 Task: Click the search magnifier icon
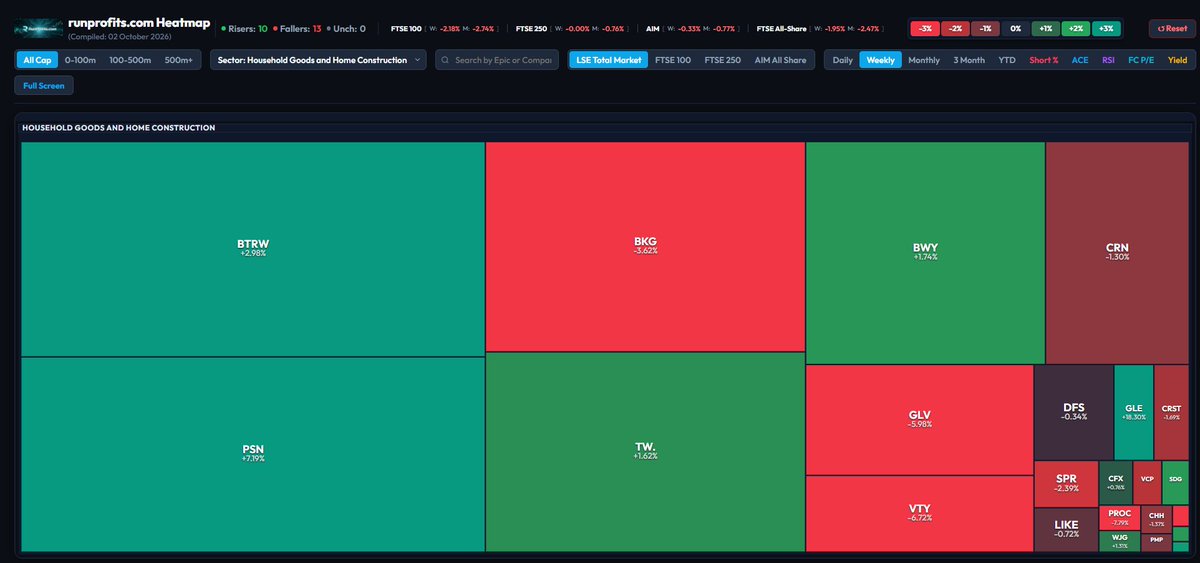point(444,60)
